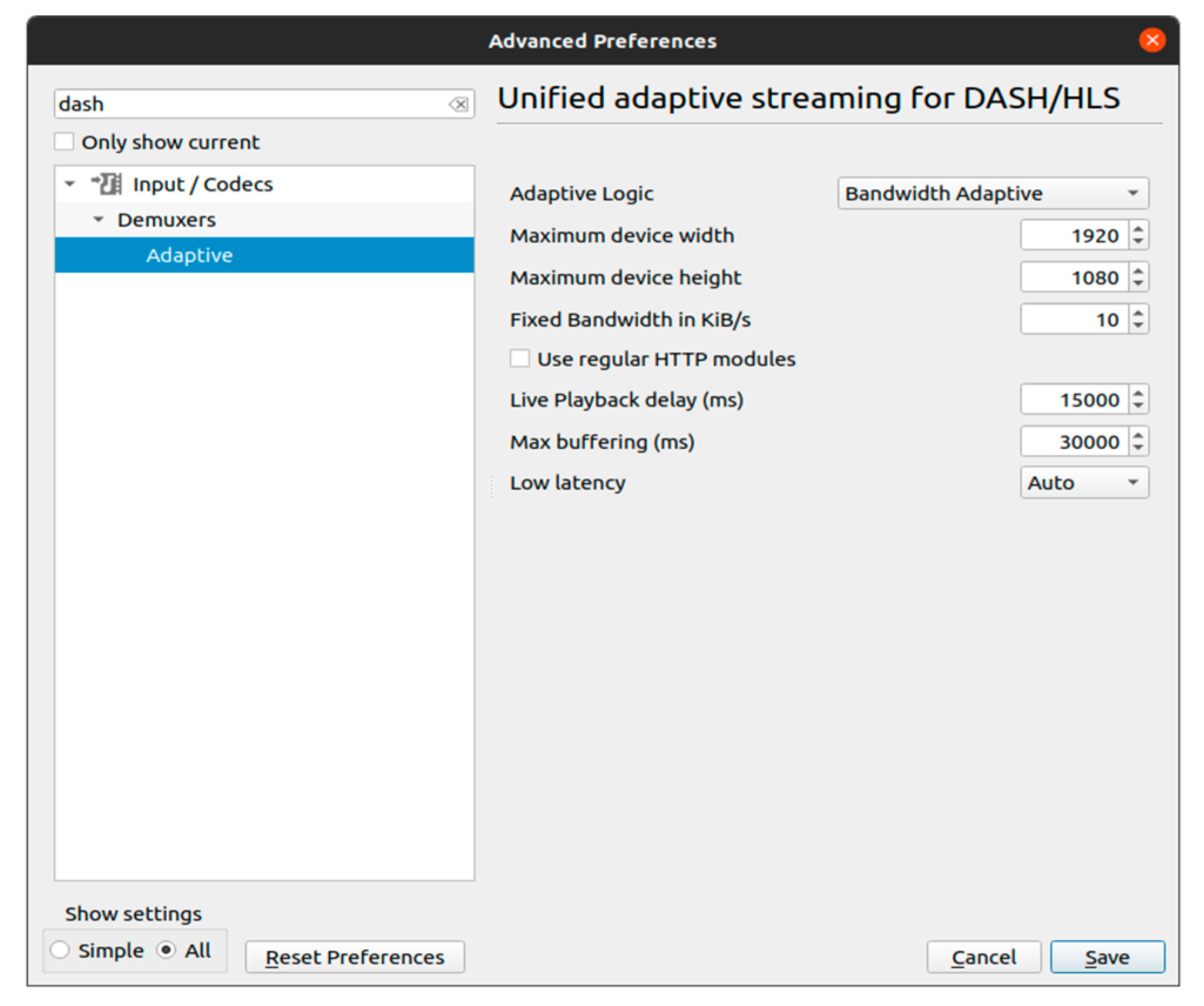The image size is (1204, 1006).
Task: Collapse the Demuxers tree branch
Action: coord(98,220)
